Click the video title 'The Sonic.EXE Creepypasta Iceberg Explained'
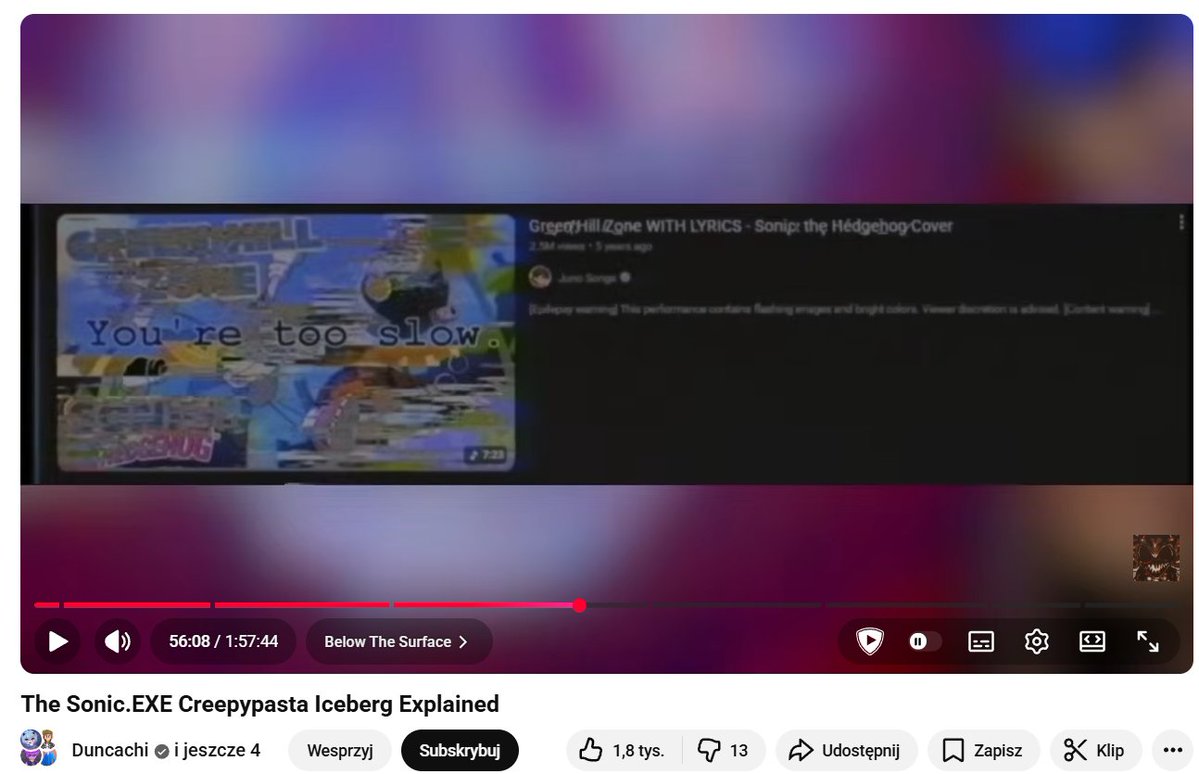This screenshot has width=1199, height=774. (x=260, y=704)
